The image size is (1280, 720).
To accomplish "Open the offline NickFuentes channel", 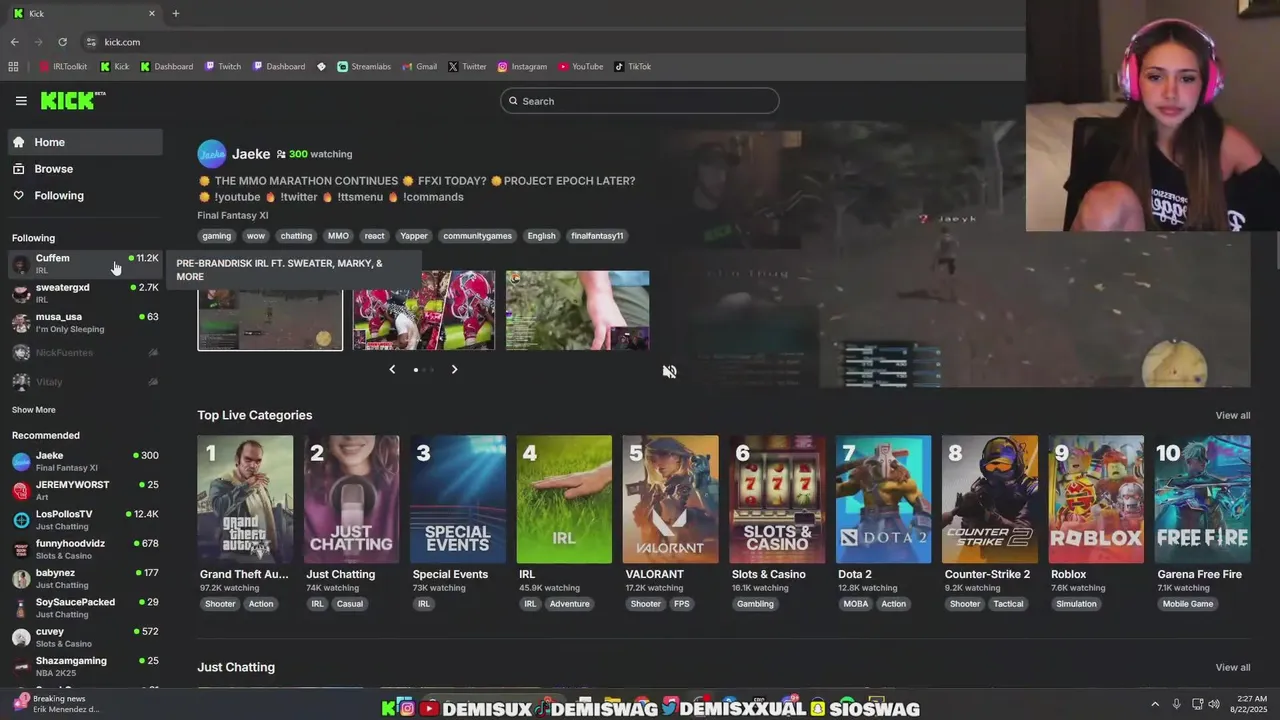I will 85,353.
